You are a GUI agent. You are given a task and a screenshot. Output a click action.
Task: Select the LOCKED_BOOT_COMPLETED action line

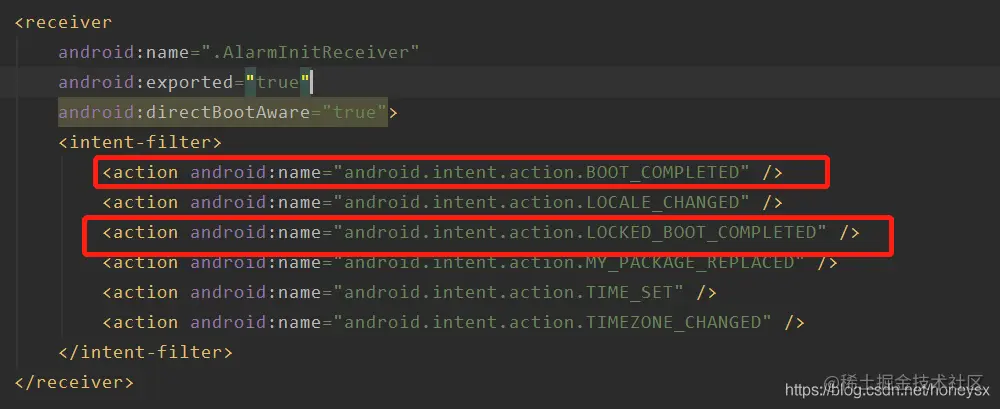pos(481,232)
